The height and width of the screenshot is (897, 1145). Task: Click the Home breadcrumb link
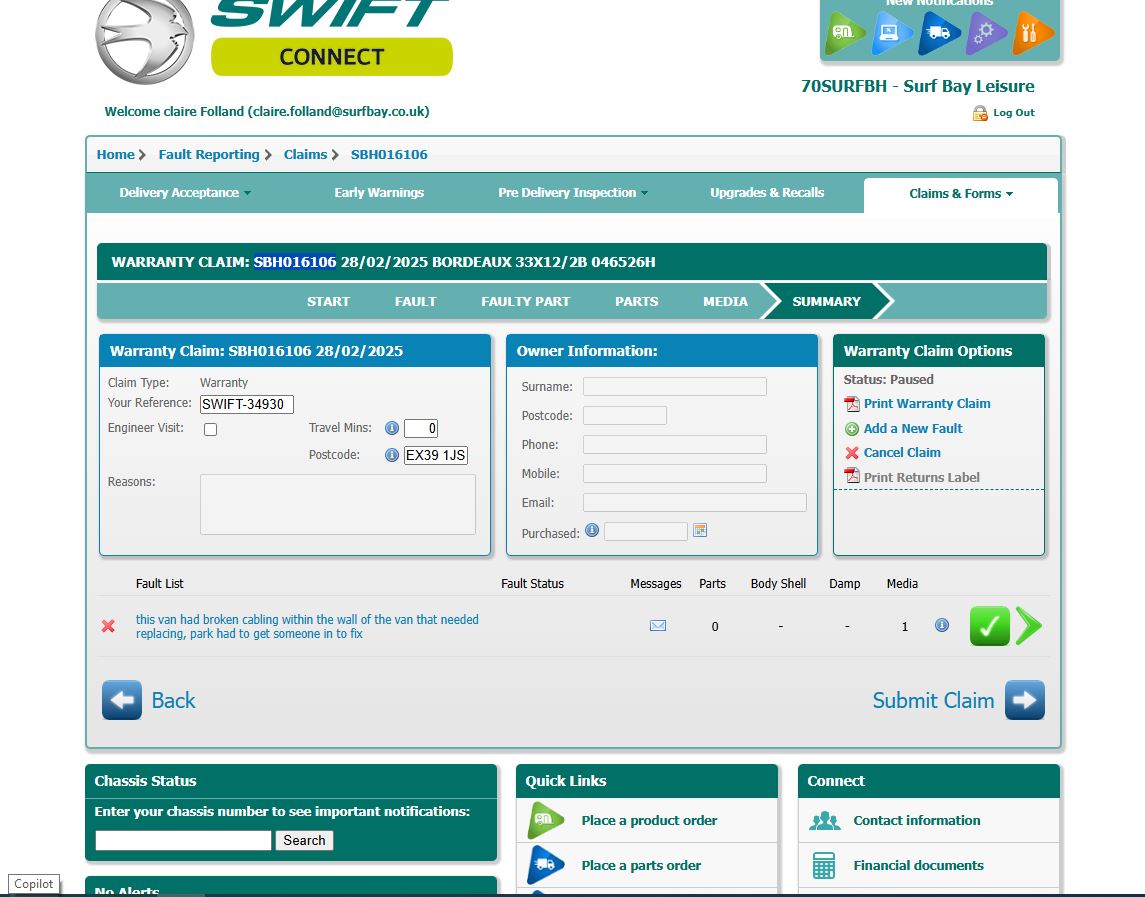click(115, 155)
